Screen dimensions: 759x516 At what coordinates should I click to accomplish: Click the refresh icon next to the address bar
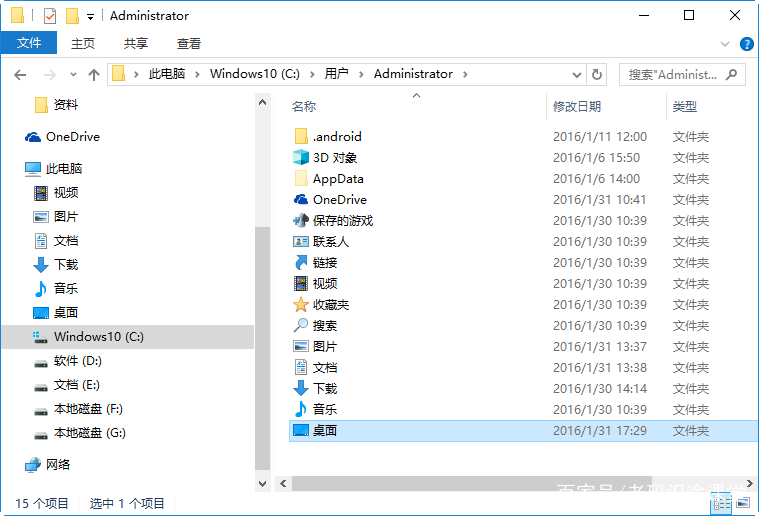pyautogui.click(x=597, y=75)
